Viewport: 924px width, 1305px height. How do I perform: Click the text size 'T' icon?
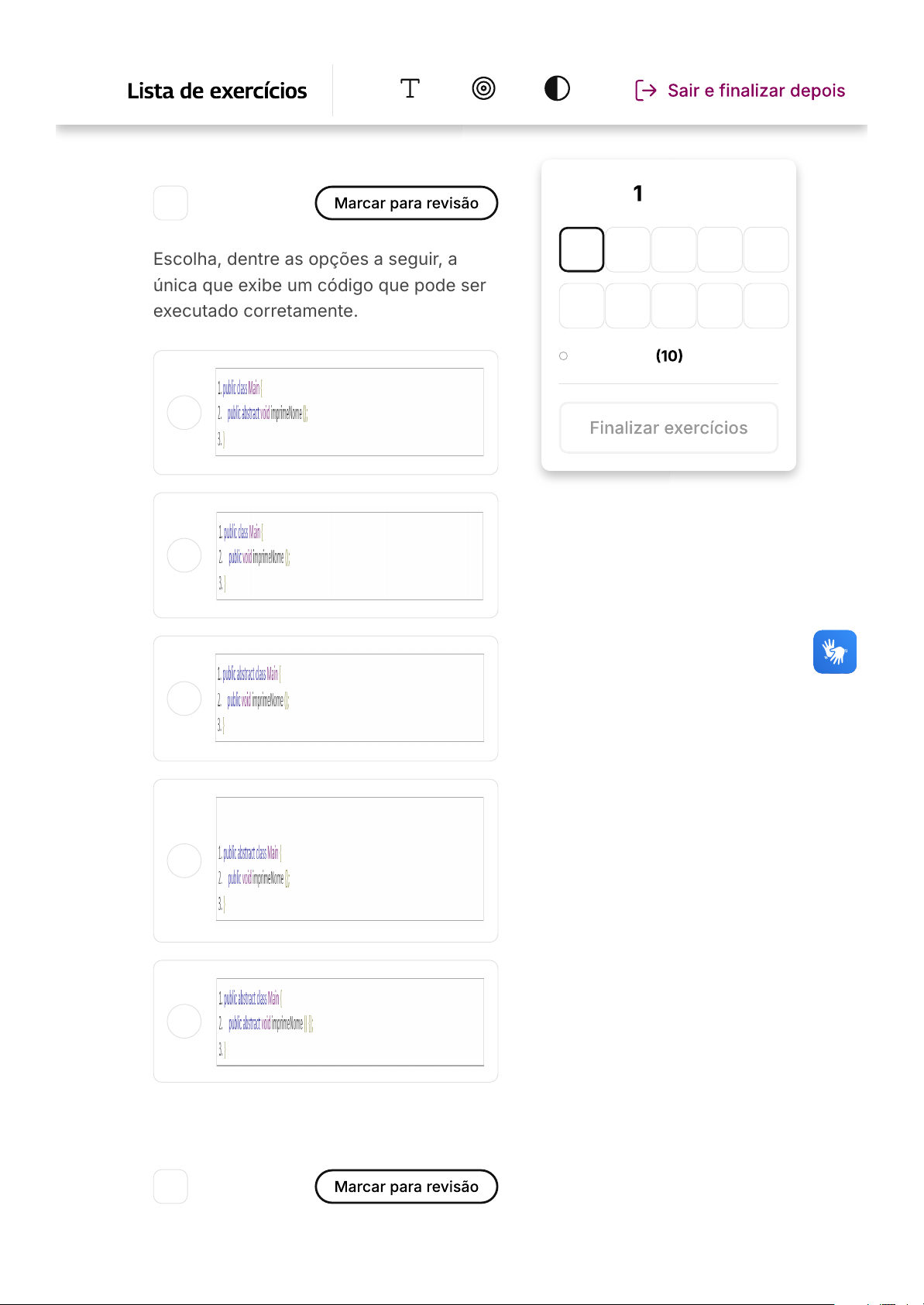[x=410, y=89]
